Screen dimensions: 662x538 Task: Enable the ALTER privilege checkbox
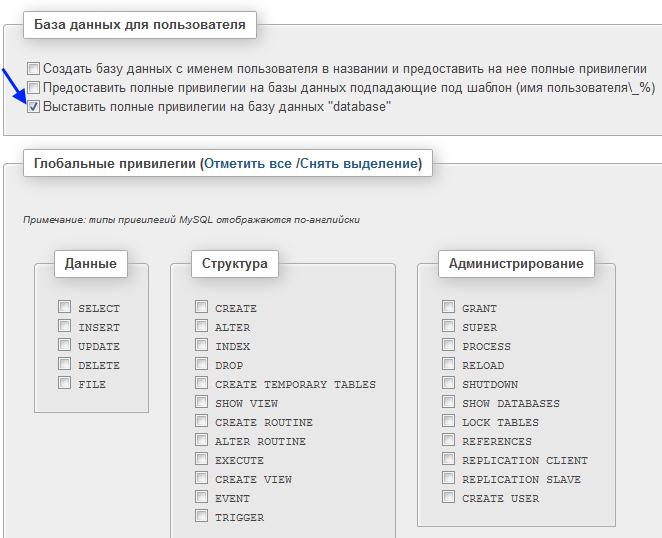pos(201,326)
